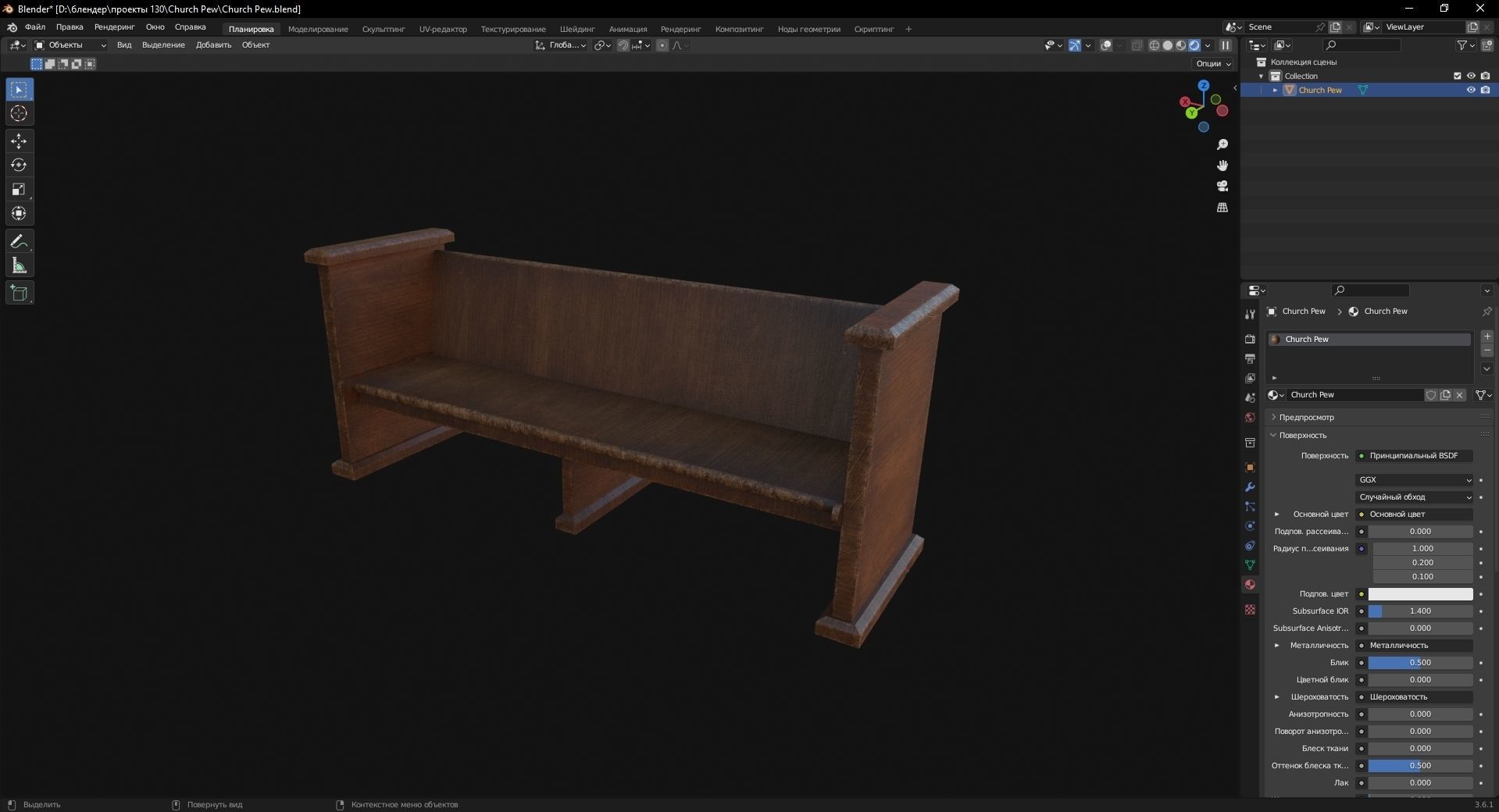Disable Collection in renders via camera toggle
Screen dimensions: 1499x812
pos(1487,76)
